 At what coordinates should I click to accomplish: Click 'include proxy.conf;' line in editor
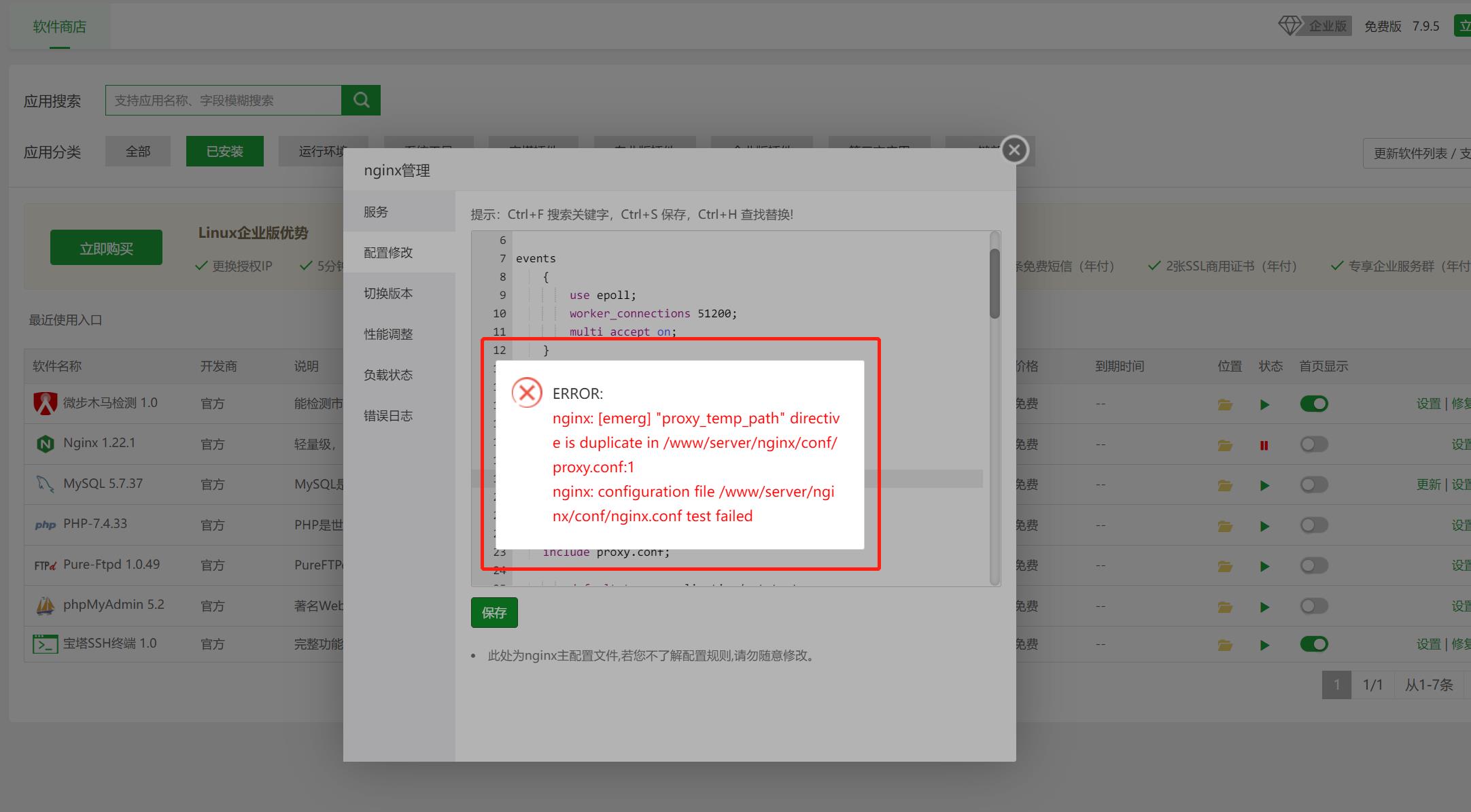[606, 552]
